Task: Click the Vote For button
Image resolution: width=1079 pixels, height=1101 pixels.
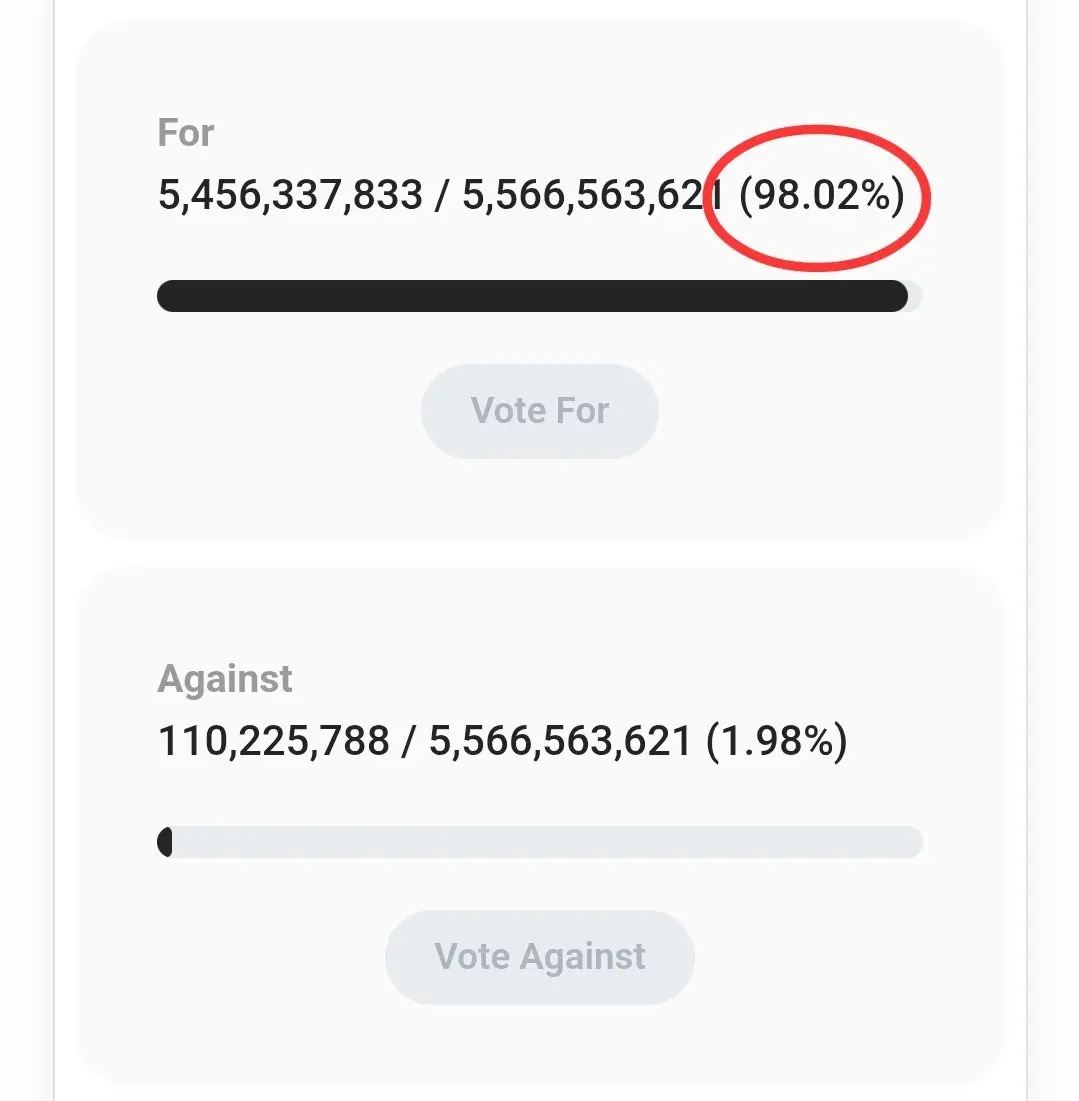Action: click(539, 411)
